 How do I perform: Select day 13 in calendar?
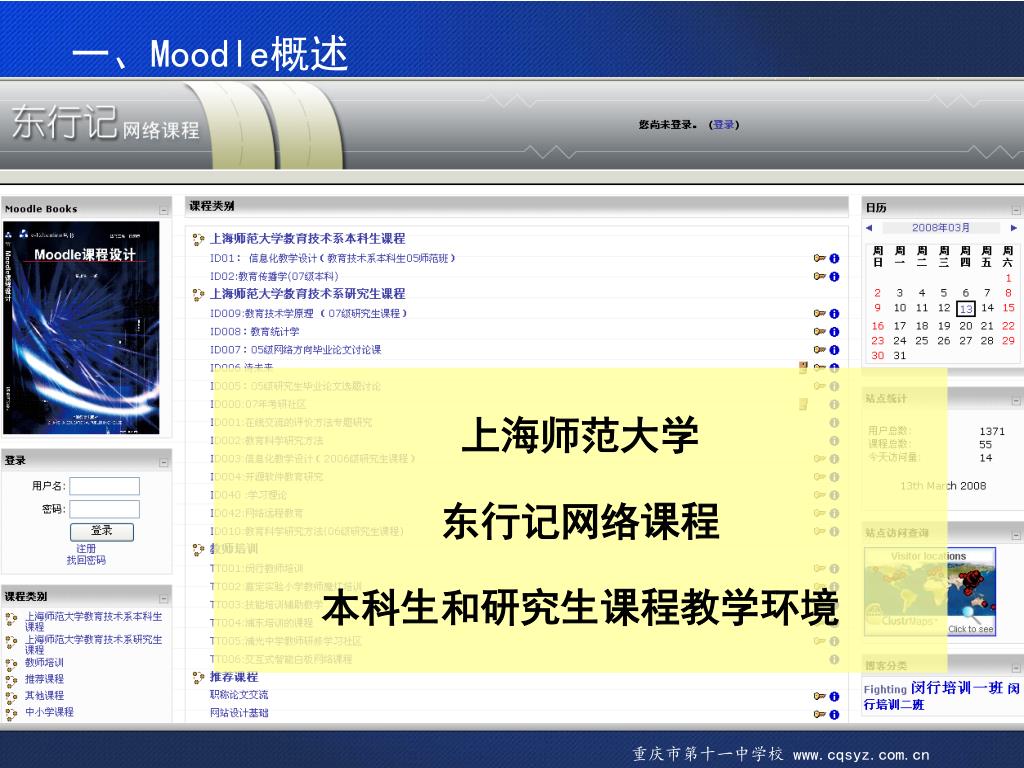click(966, 308)
